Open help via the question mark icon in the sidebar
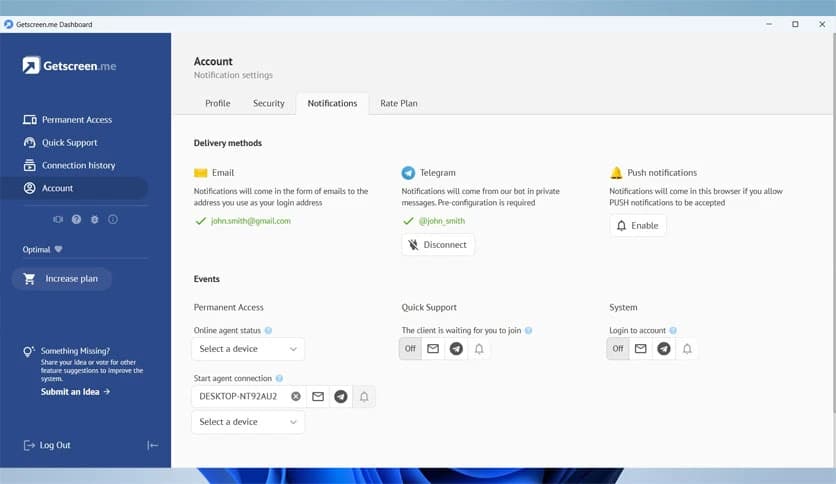 tap(76, 220)
